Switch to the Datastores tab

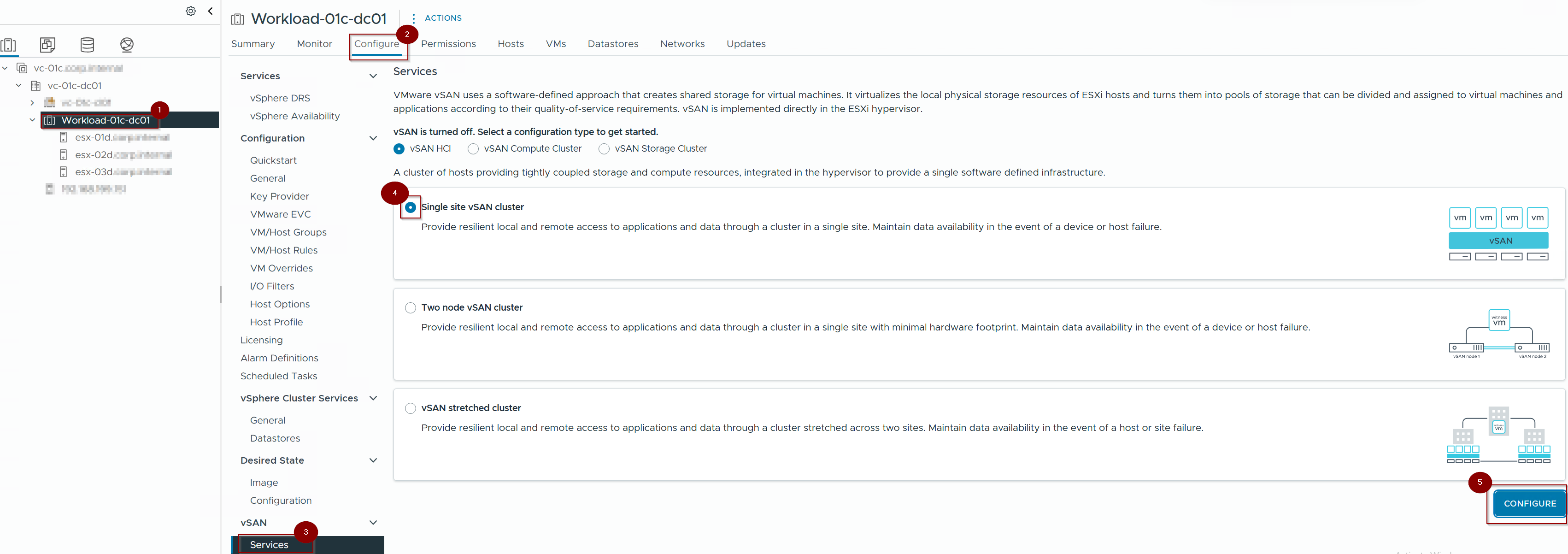click(x=612, y=44)
